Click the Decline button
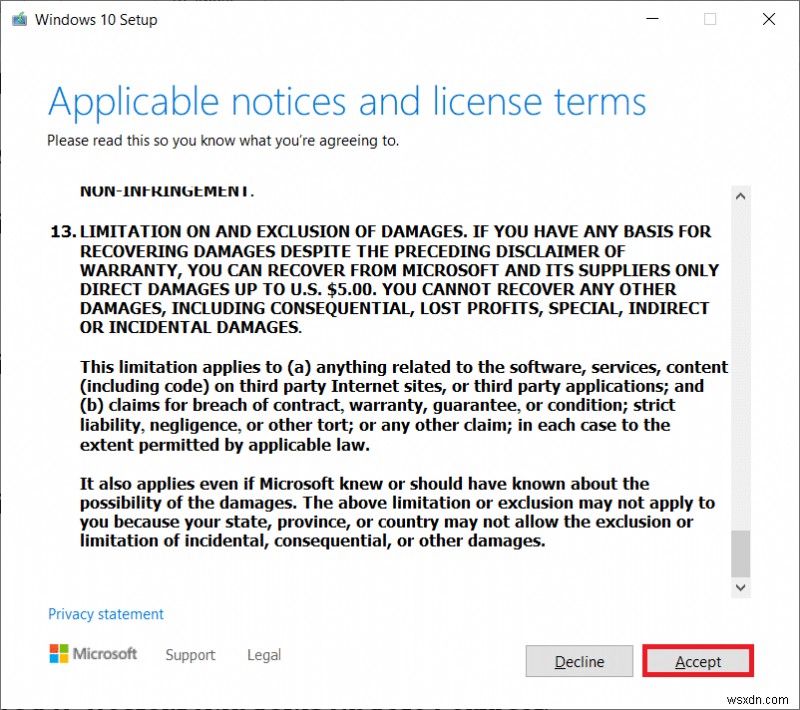 (579, 661)
